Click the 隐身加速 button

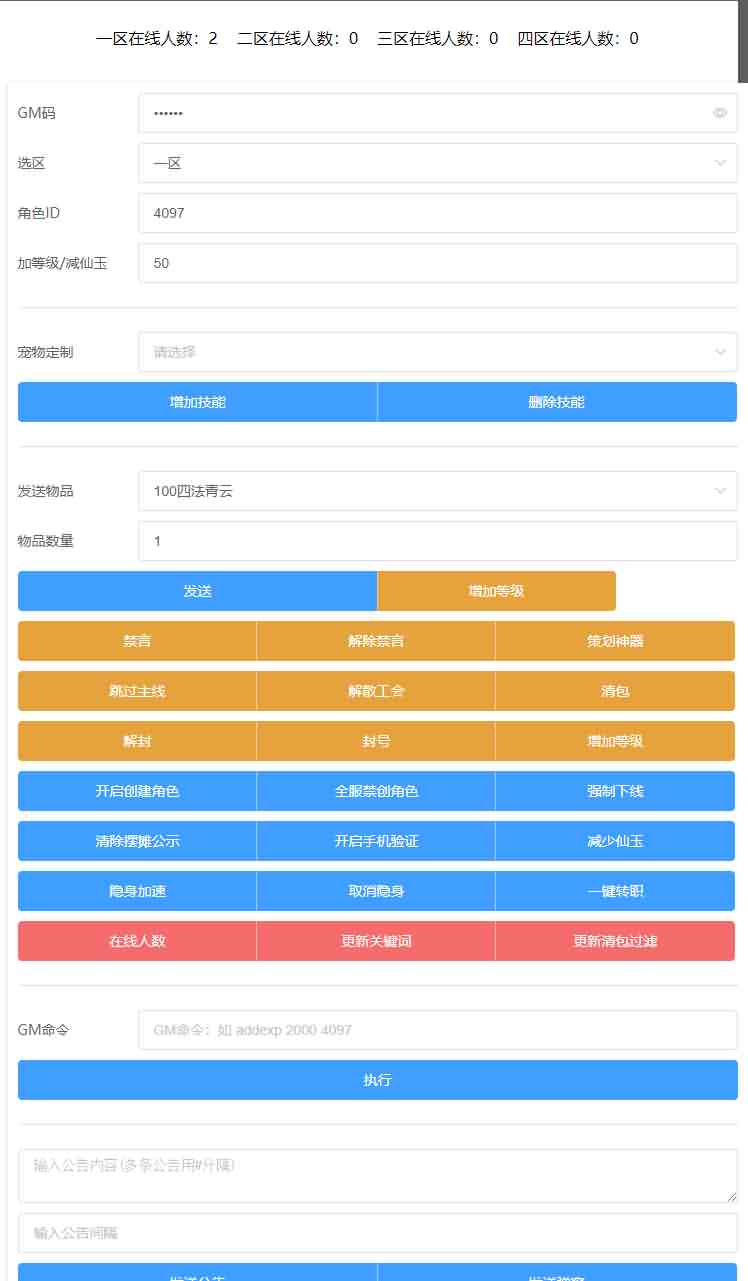137,891
